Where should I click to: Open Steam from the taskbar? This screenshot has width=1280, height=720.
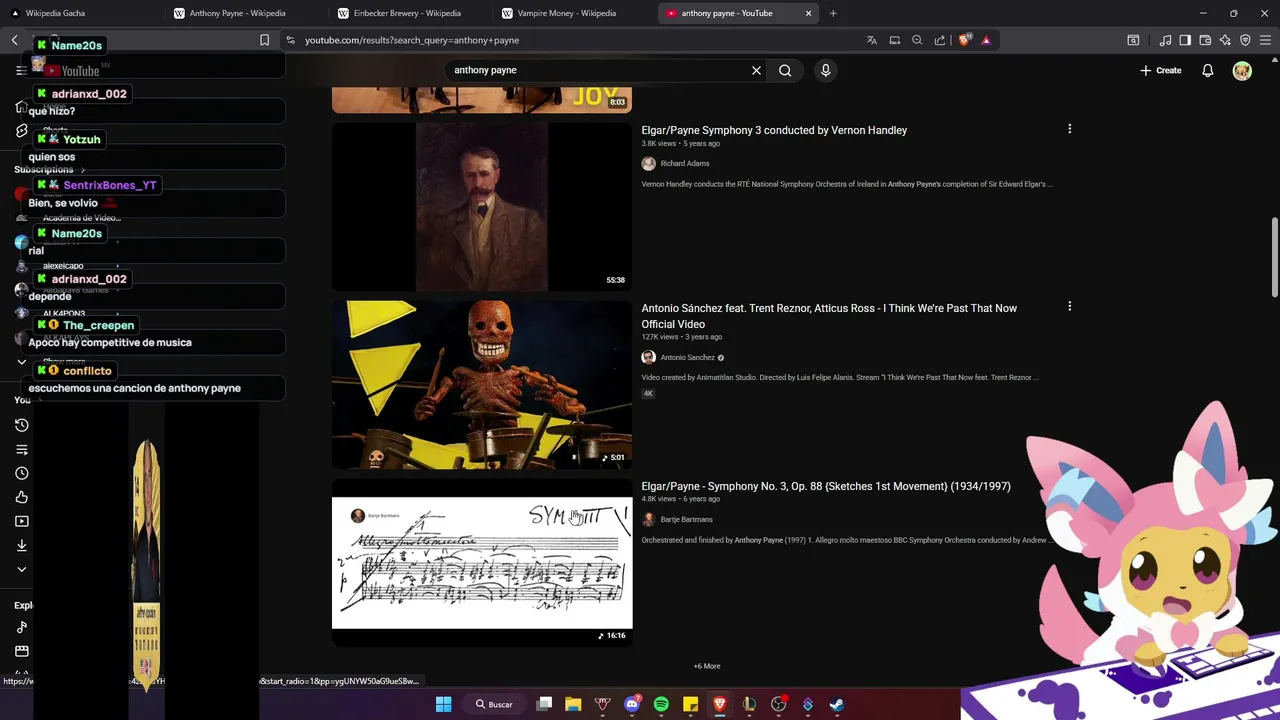pyautogui.click(x=837, y=704)
